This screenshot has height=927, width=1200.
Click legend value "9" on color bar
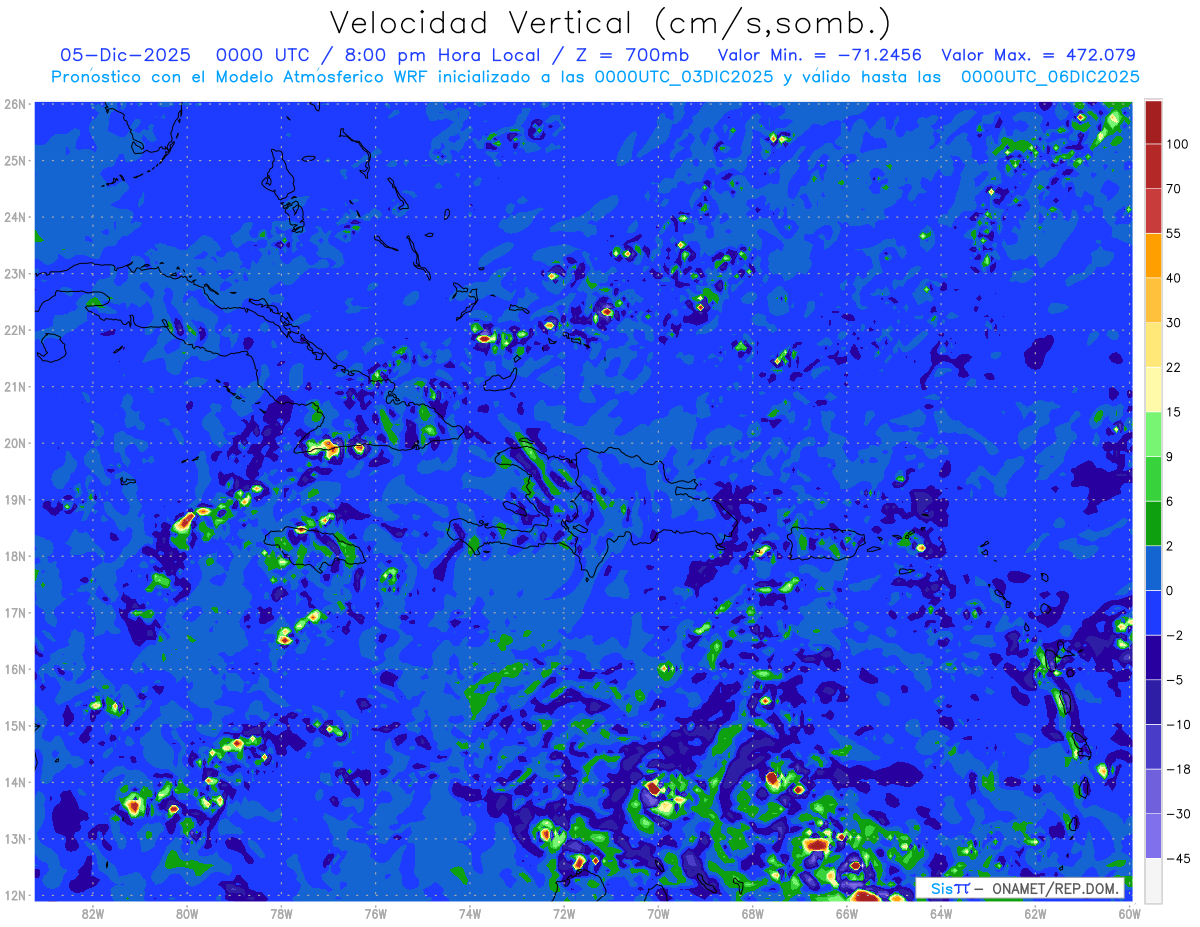[x=1170, y=456]
